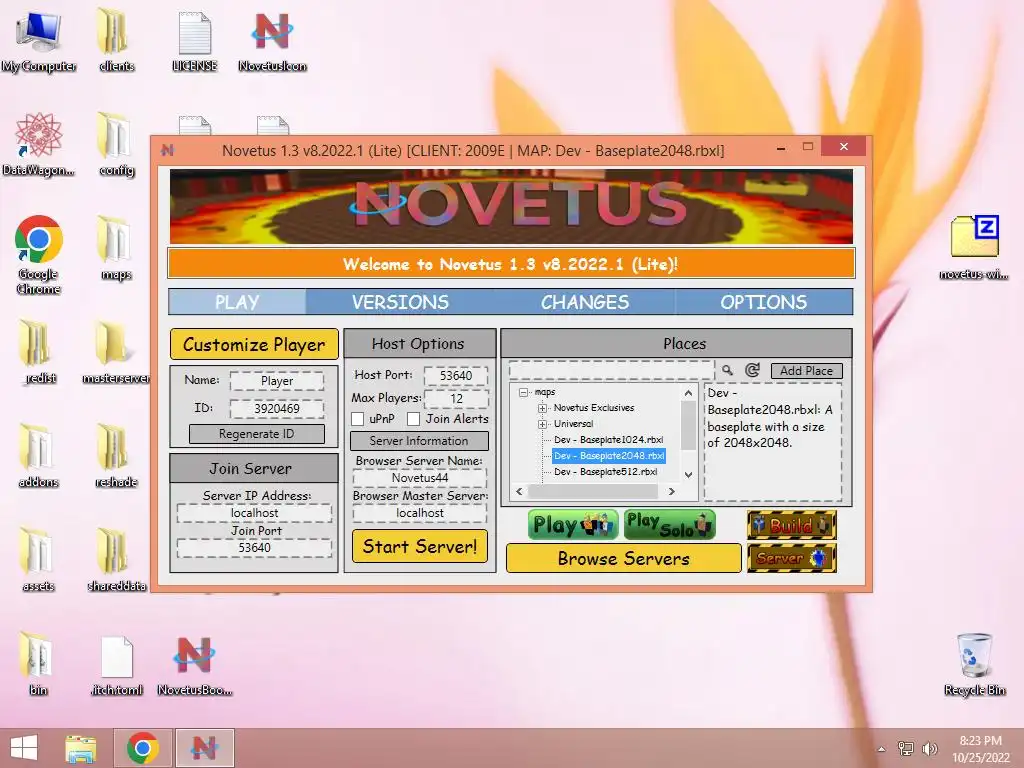Click Customize Player button
The height and width of the screenshot is (768, 1024).
(254, 344)
